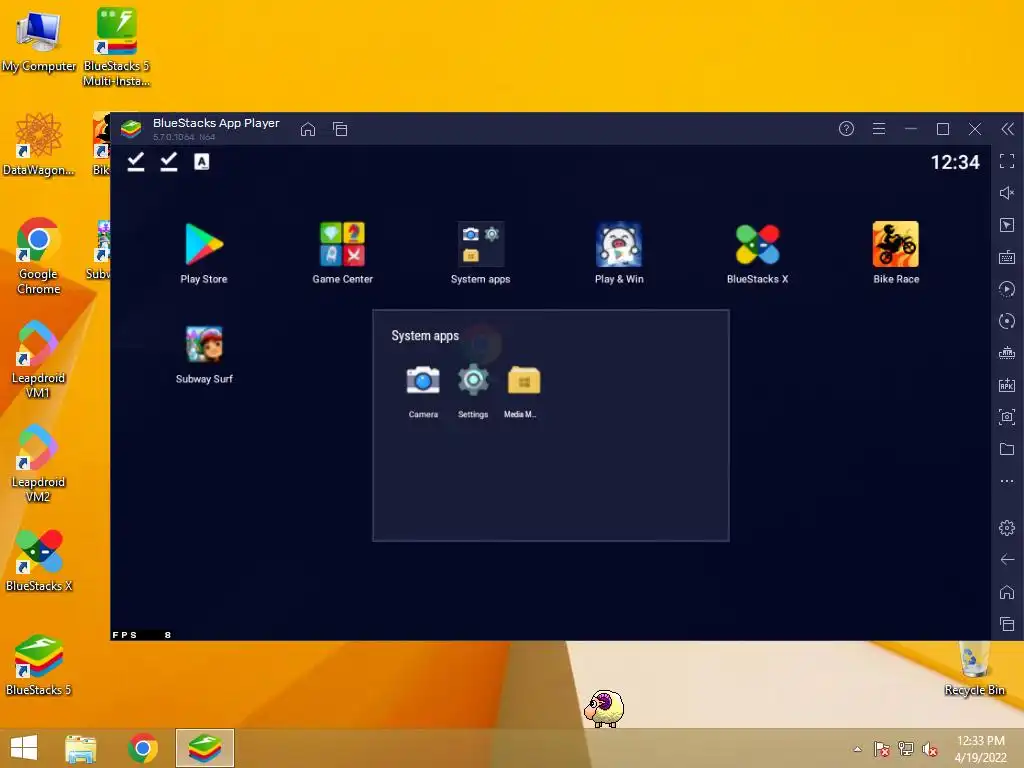Take a screenshot using sidebar icon
Image resolution: width=1024 pixels, height=768 pixels.
coord(1007,417)
